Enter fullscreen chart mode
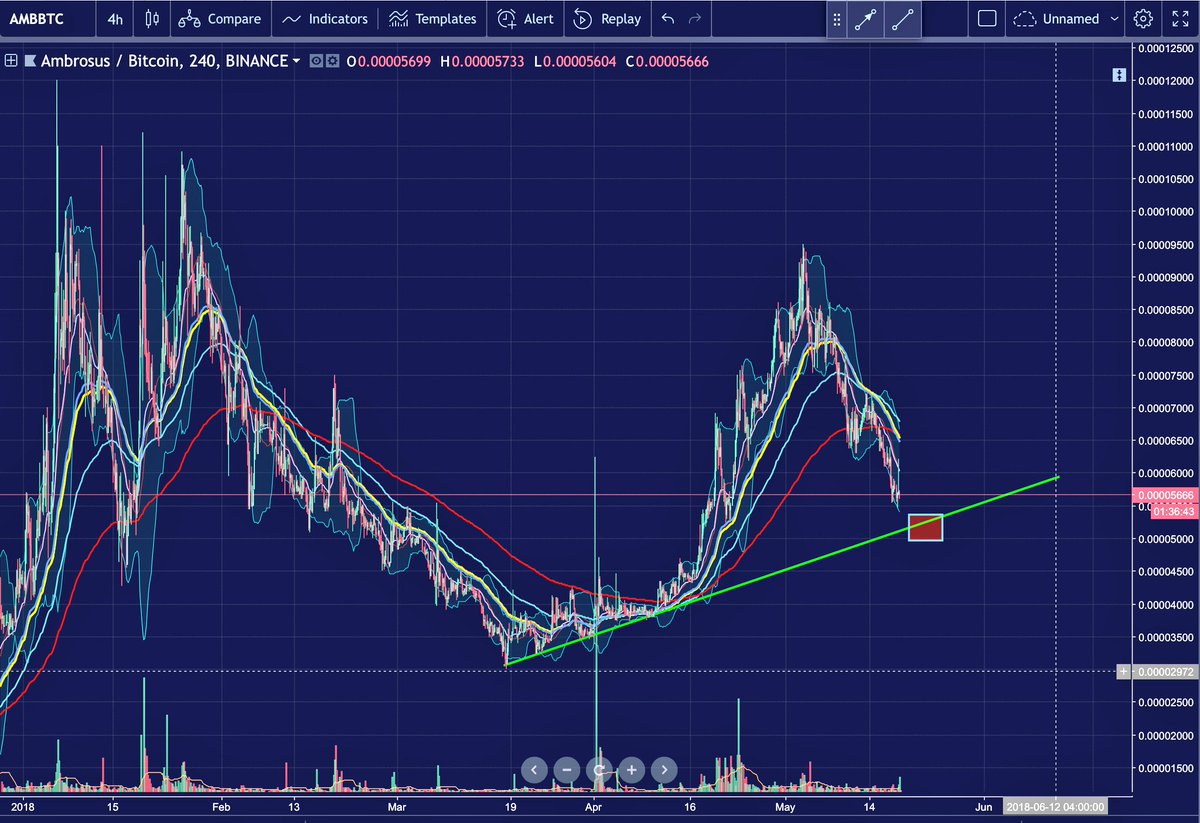The height and width of the screenshot is (823, 1200). coord(1179,19)
